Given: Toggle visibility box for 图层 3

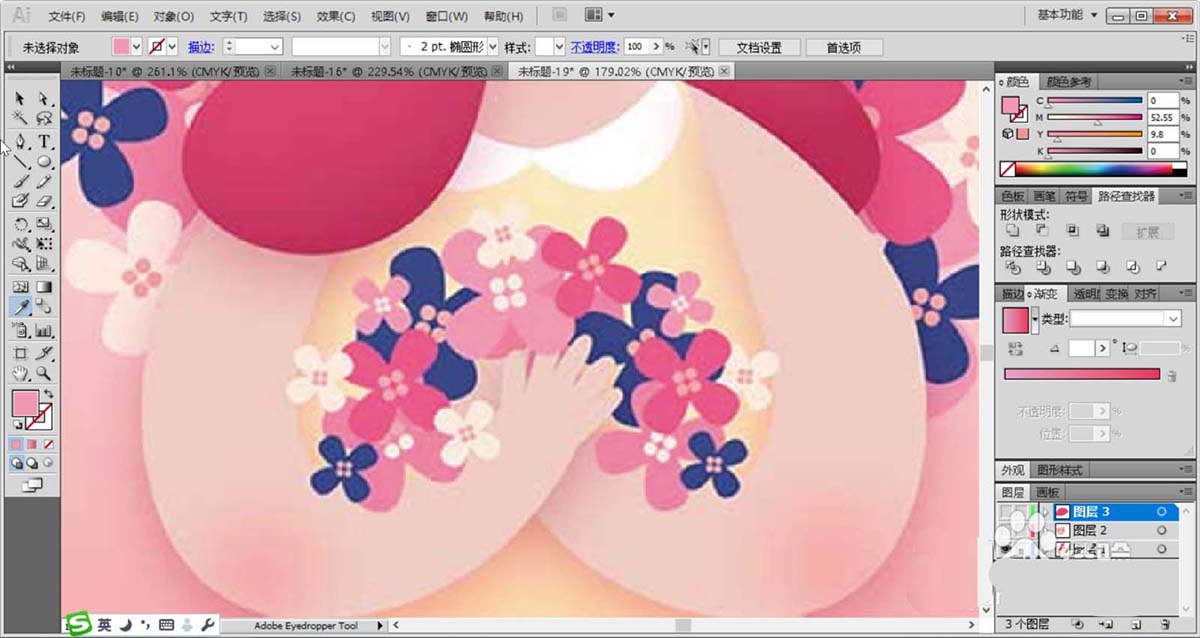Looking at the screenshot, I should [x=1008, y=512].
